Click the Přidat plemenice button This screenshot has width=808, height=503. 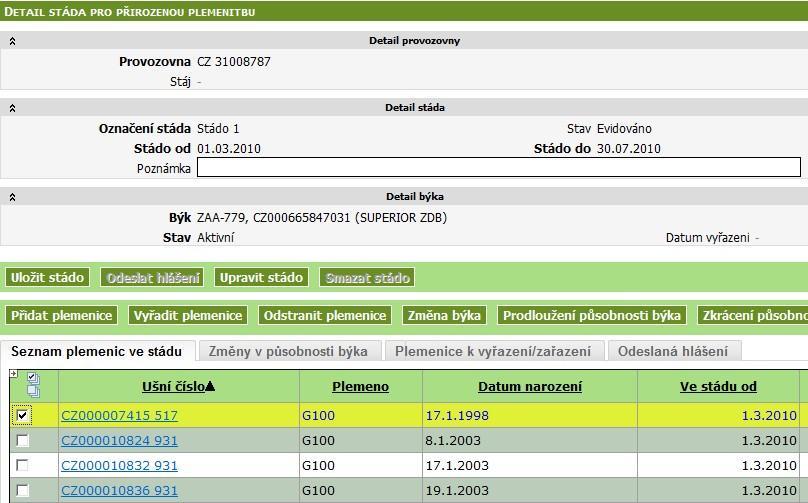click(x=62, y=315)
